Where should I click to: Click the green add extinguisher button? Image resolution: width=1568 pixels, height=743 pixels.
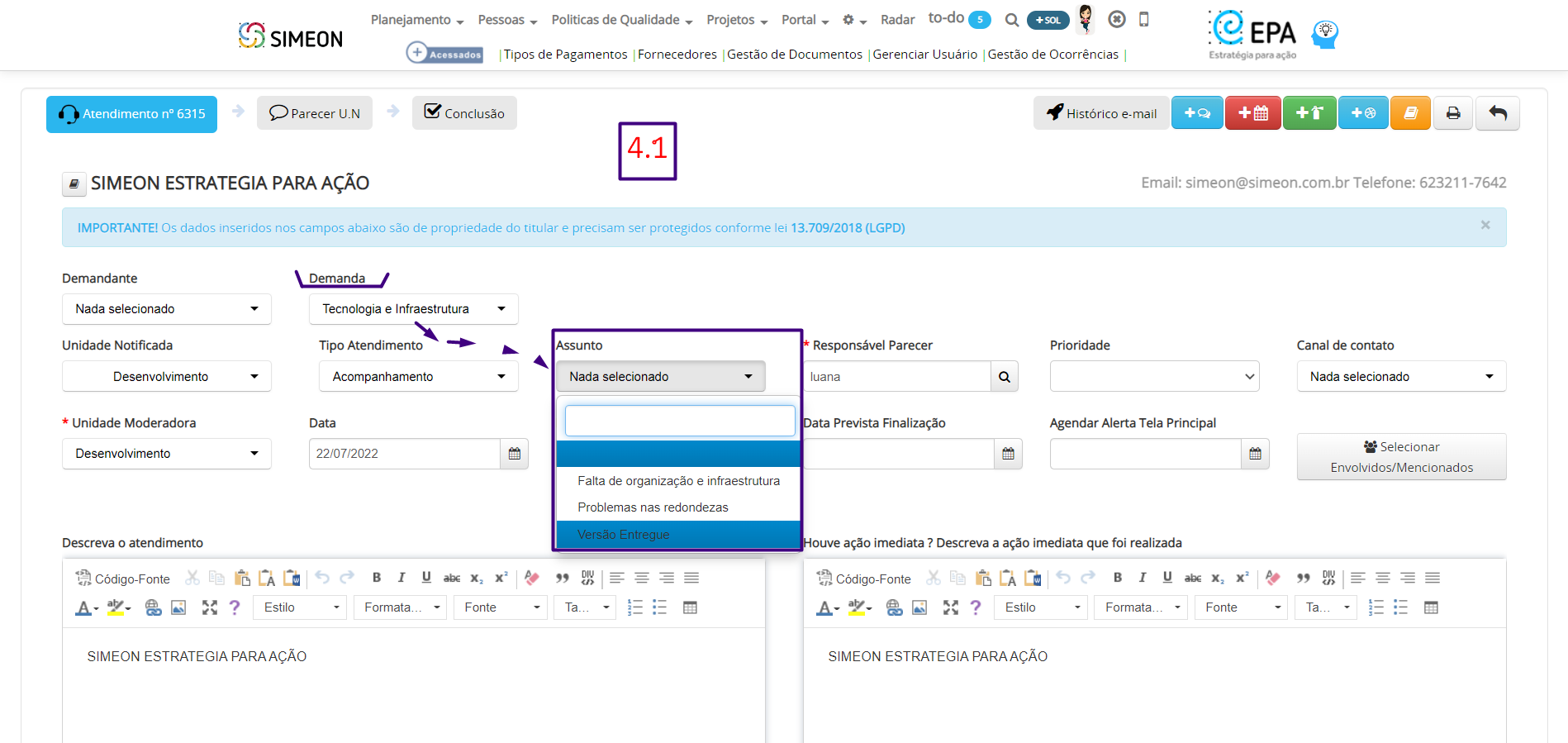1309,113
